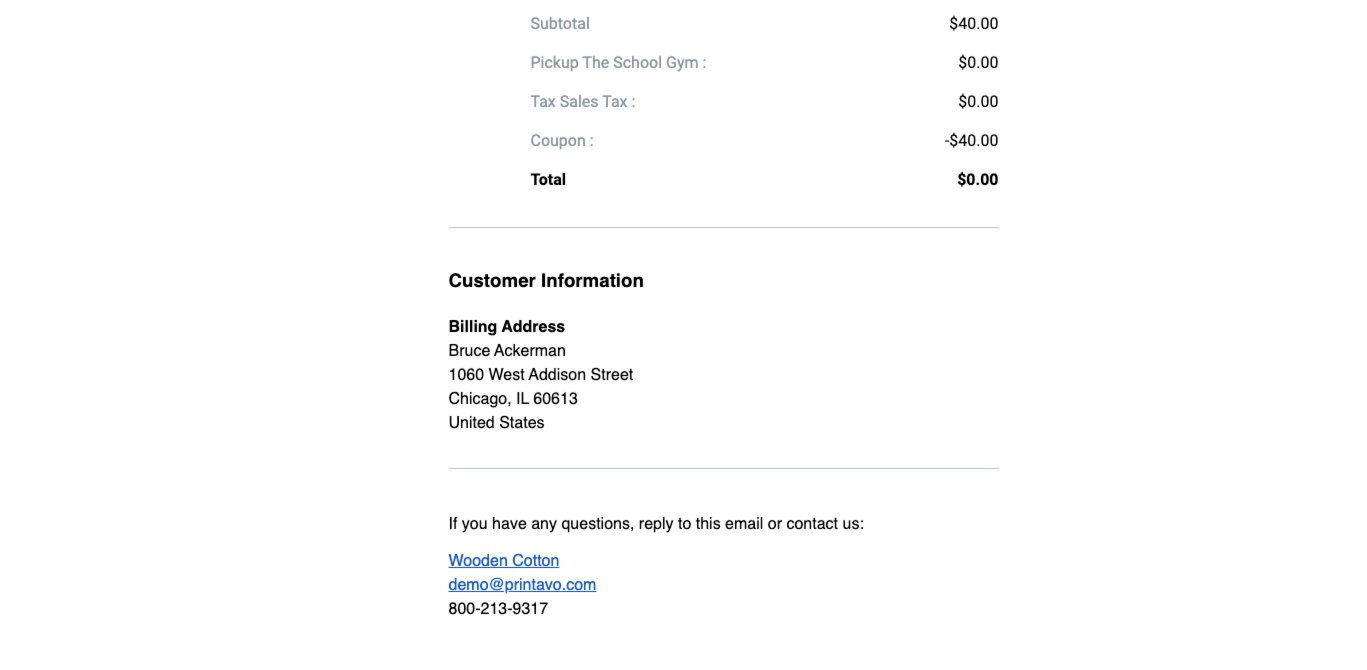Click the 1060 West Addison Street line
This screenshot has width=1367, height=670.
pos(541,375)
